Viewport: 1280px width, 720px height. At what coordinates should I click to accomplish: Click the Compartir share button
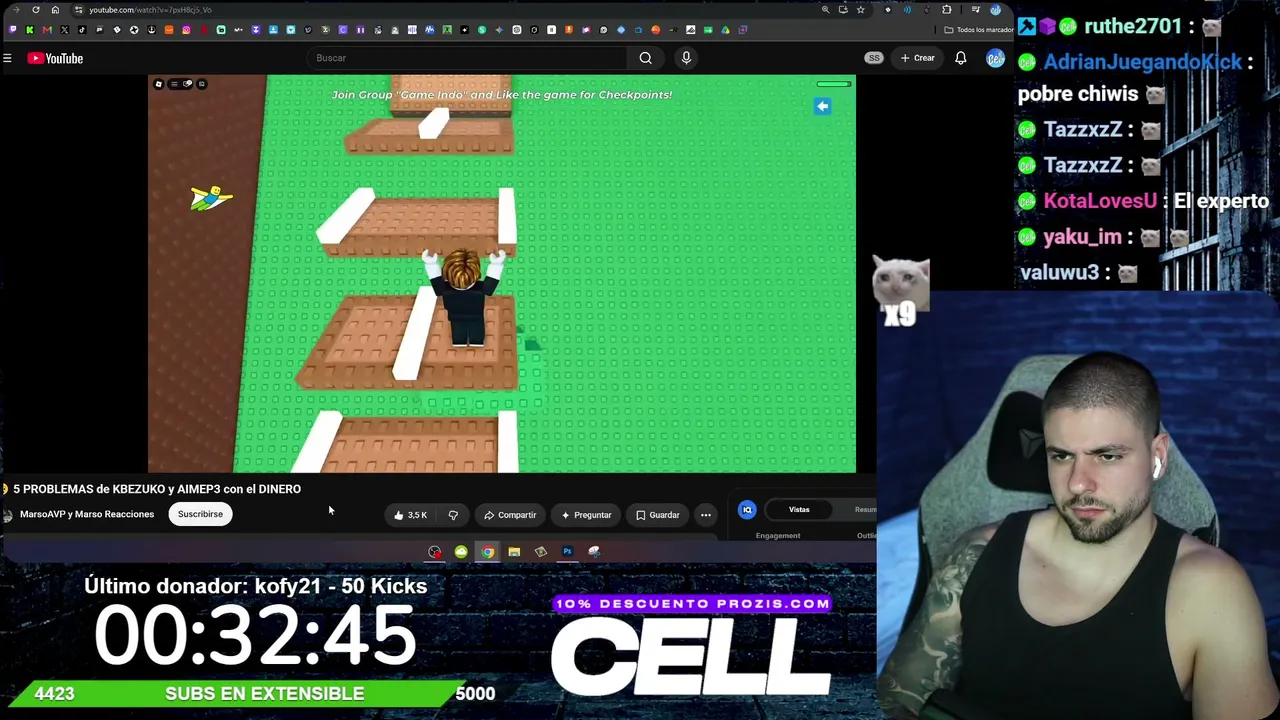click(510, 515)
